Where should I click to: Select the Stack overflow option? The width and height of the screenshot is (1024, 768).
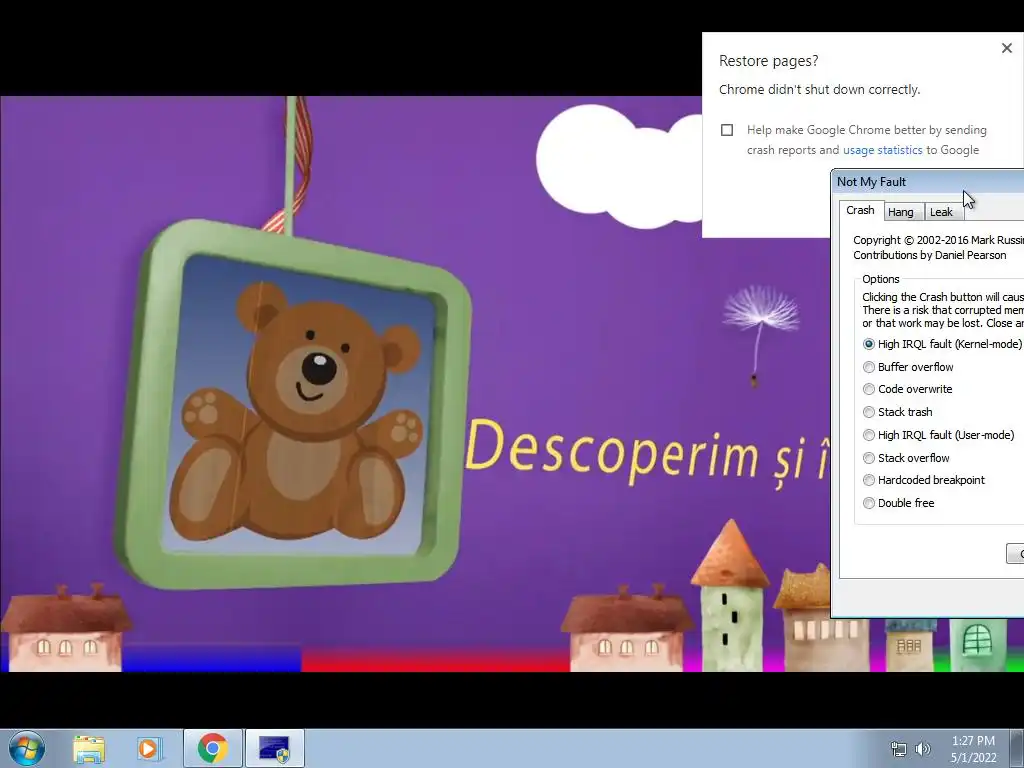906,458
